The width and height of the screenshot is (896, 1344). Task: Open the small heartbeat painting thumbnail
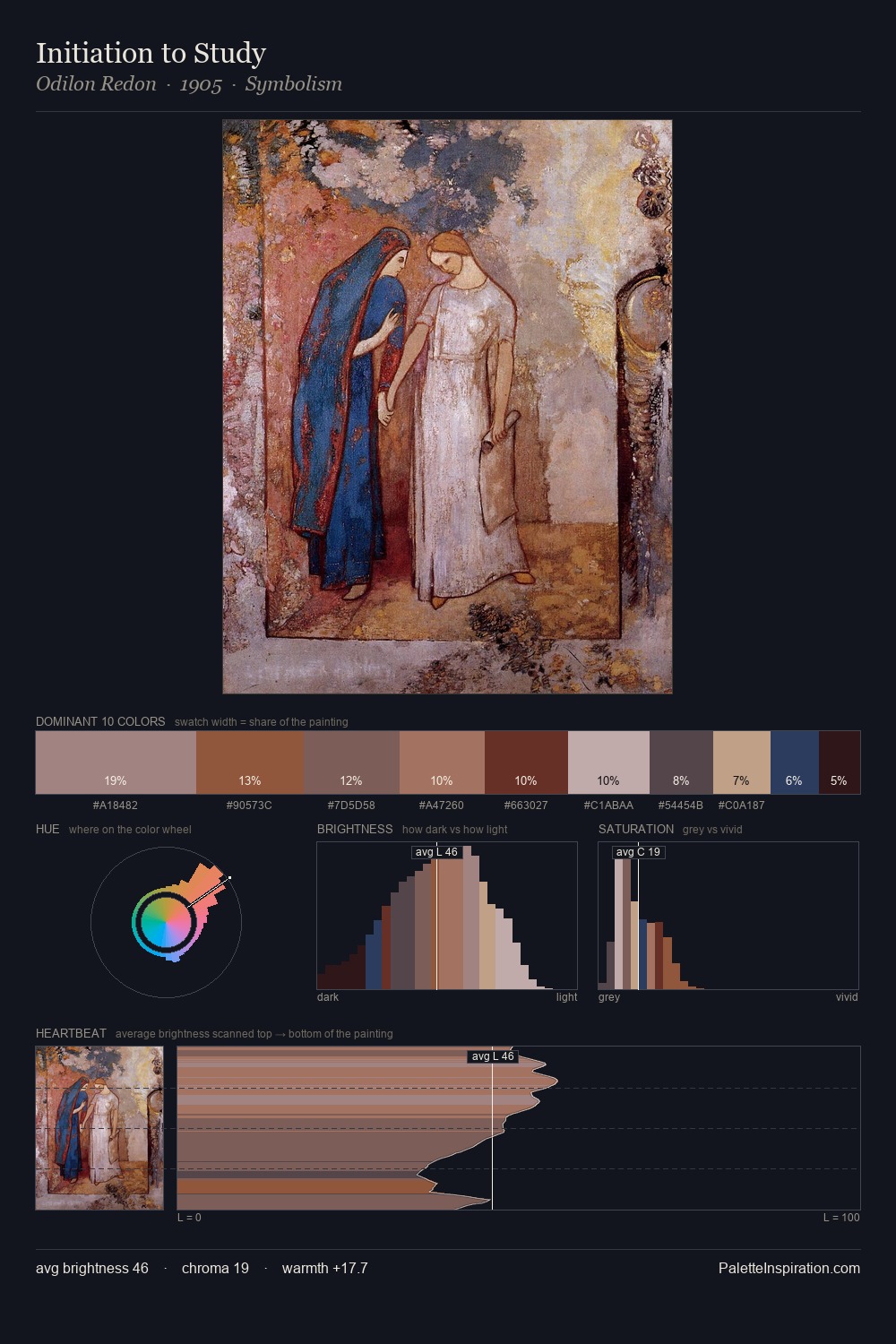point(99,1128)
